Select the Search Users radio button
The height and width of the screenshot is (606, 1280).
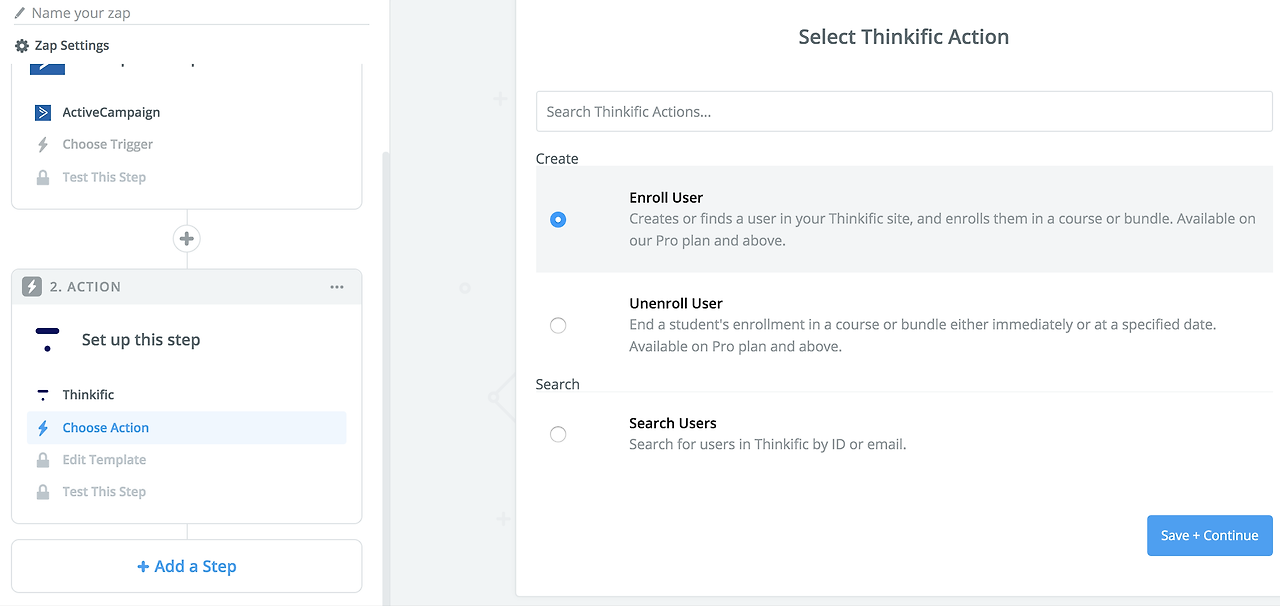click(x=558, y=434)
